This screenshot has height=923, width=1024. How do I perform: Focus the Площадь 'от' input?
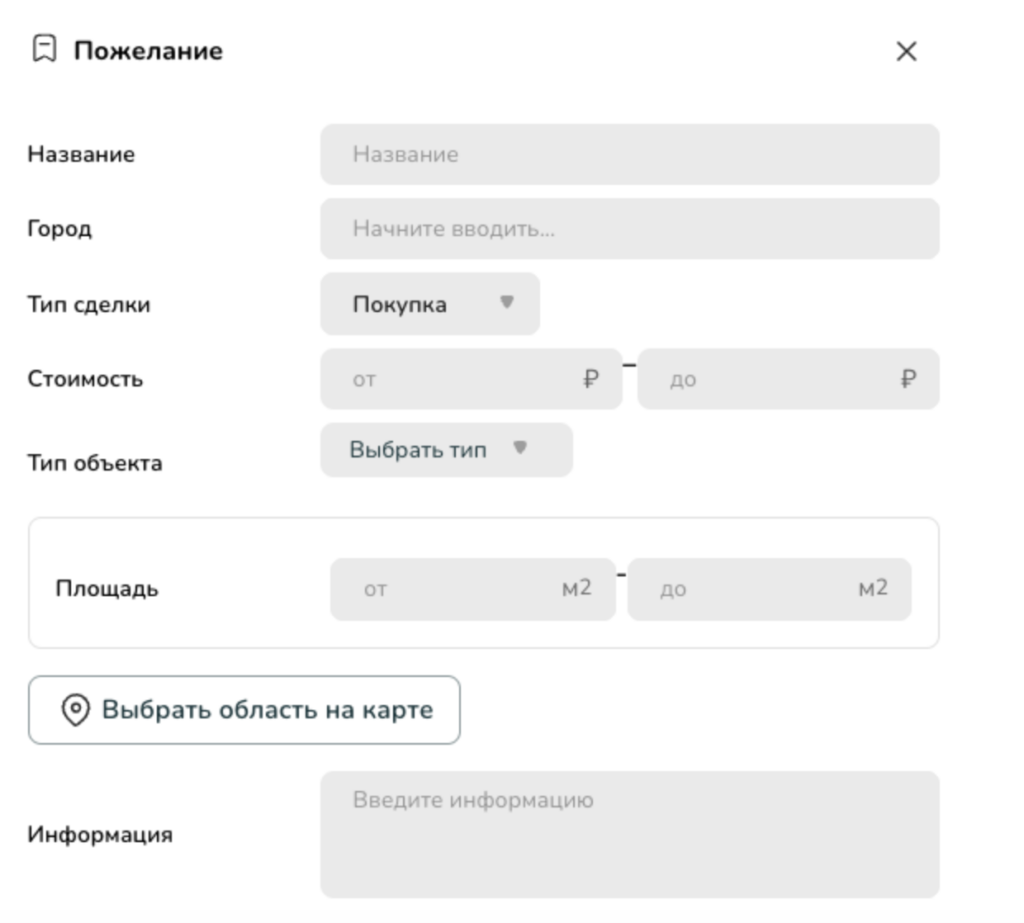[450, 589]
